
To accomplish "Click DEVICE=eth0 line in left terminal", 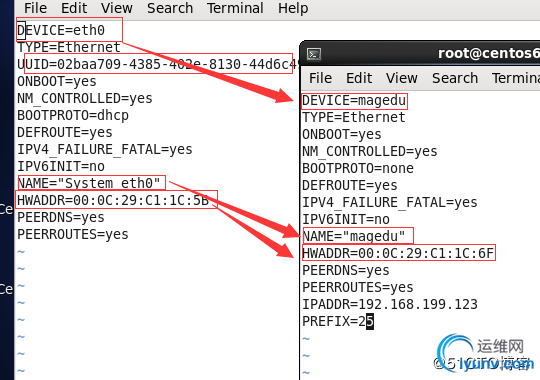I will [x=61, y=30].
